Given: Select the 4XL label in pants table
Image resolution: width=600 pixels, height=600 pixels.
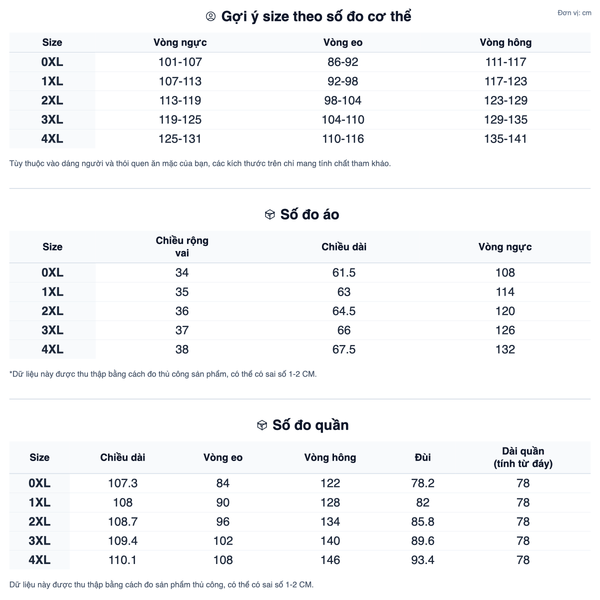Looking at the screenshot, I should (40, 559).
